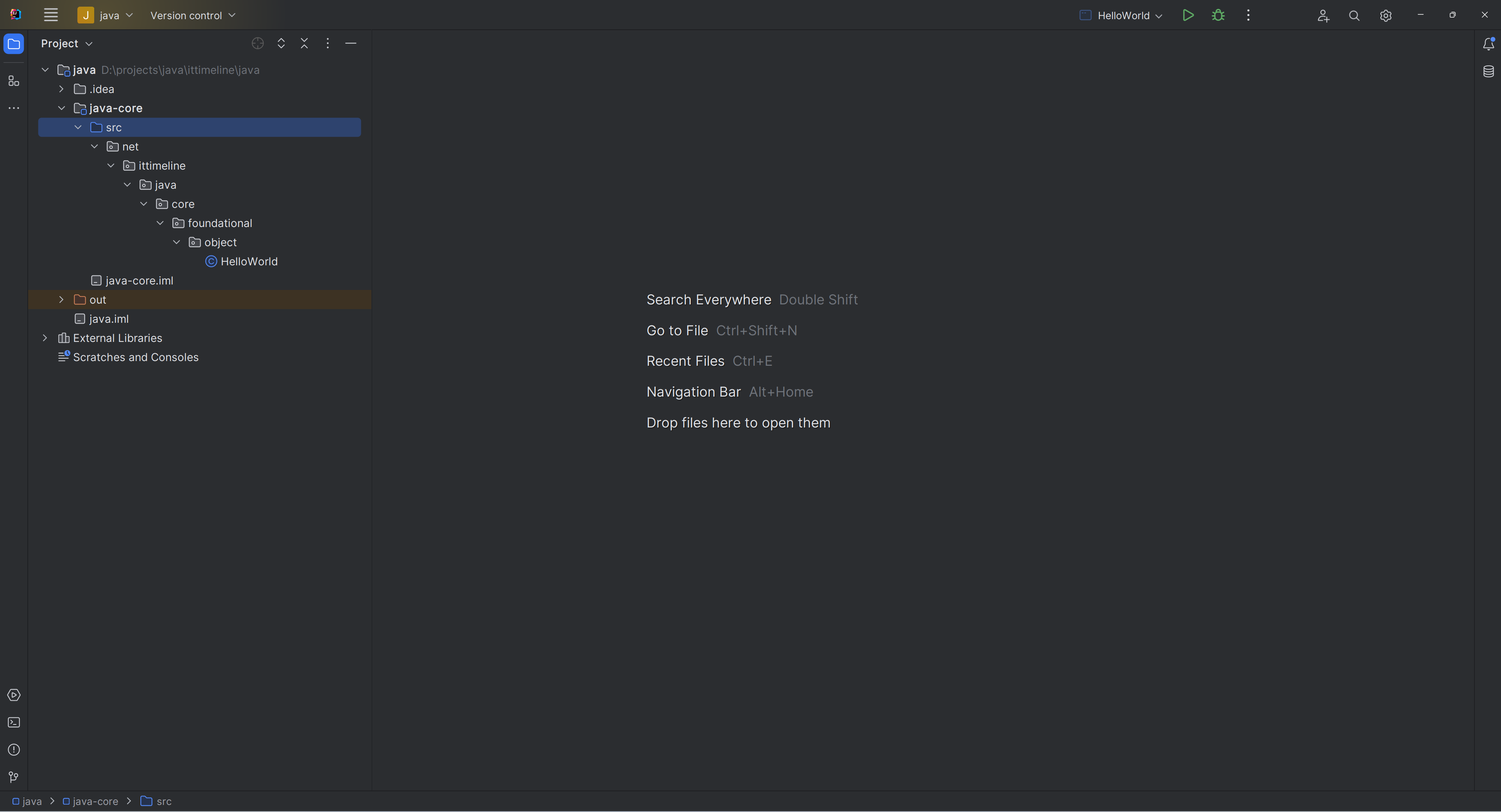Viewport: 1501px width, 812px height.
Task: Expand selected in Project panel
Action: 281,44
